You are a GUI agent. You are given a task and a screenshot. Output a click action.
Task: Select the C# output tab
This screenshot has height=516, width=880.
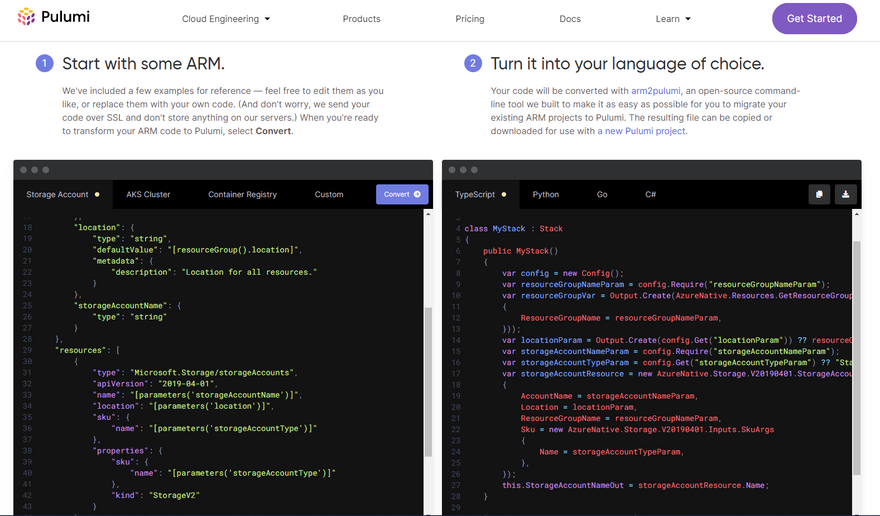click(650, 195)
